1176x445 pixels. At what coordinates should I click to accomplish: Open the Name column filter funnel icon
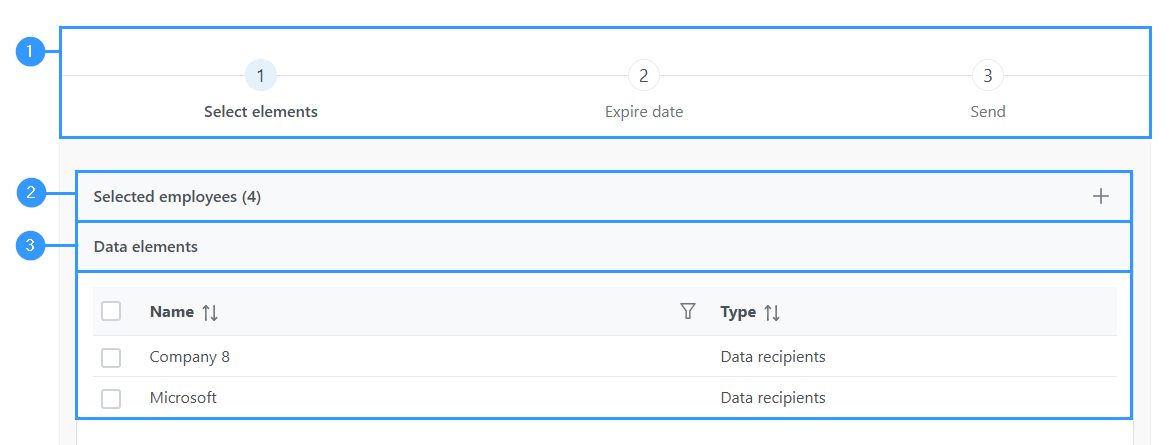(687, 311)
